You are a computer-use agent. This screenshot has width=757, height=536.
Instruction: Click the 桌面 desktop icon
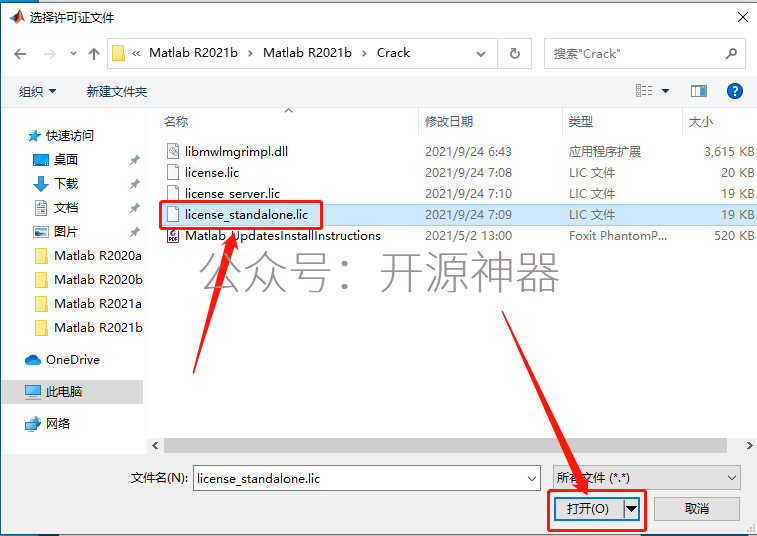point(41,159)
